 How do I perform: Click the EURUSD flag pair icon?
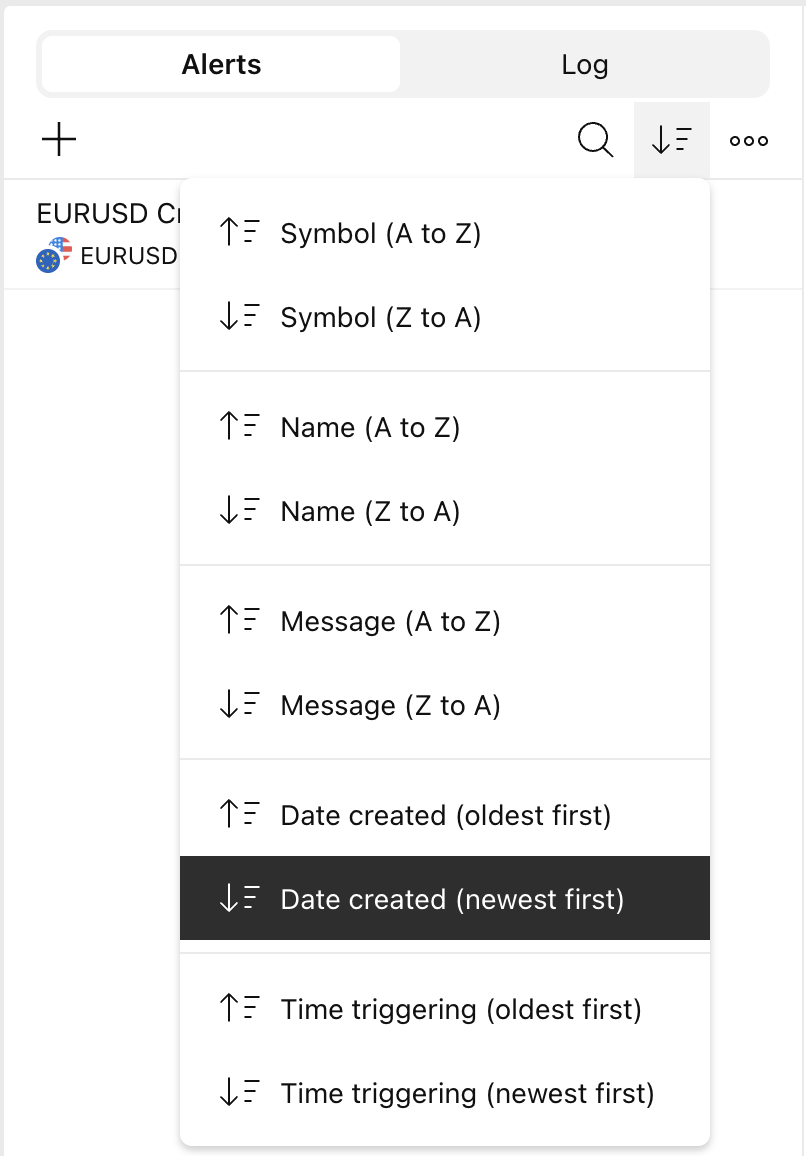coord(53,256)
